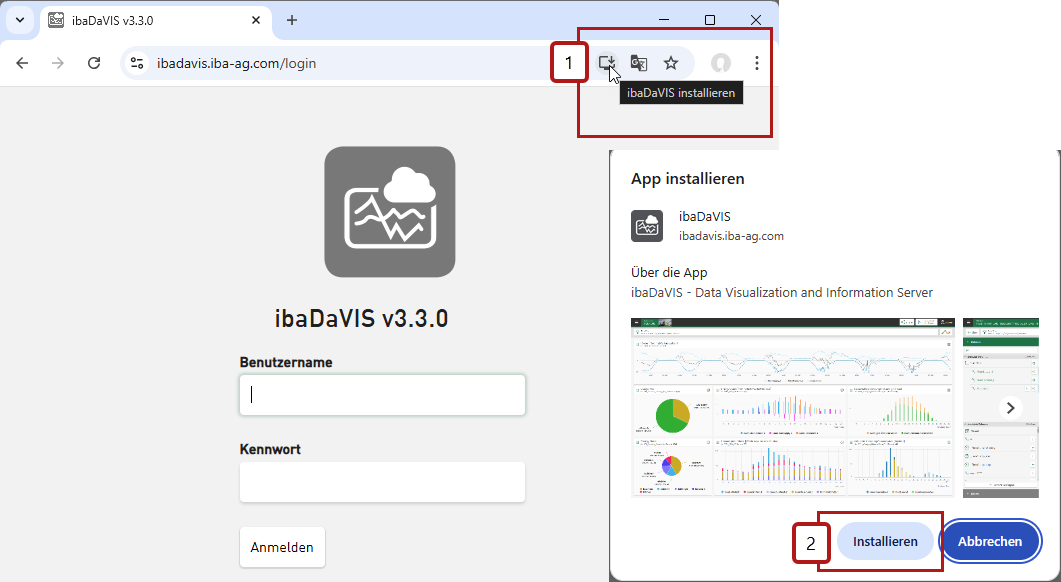
Task: Minimize the Chrome window
Action: 664,20
